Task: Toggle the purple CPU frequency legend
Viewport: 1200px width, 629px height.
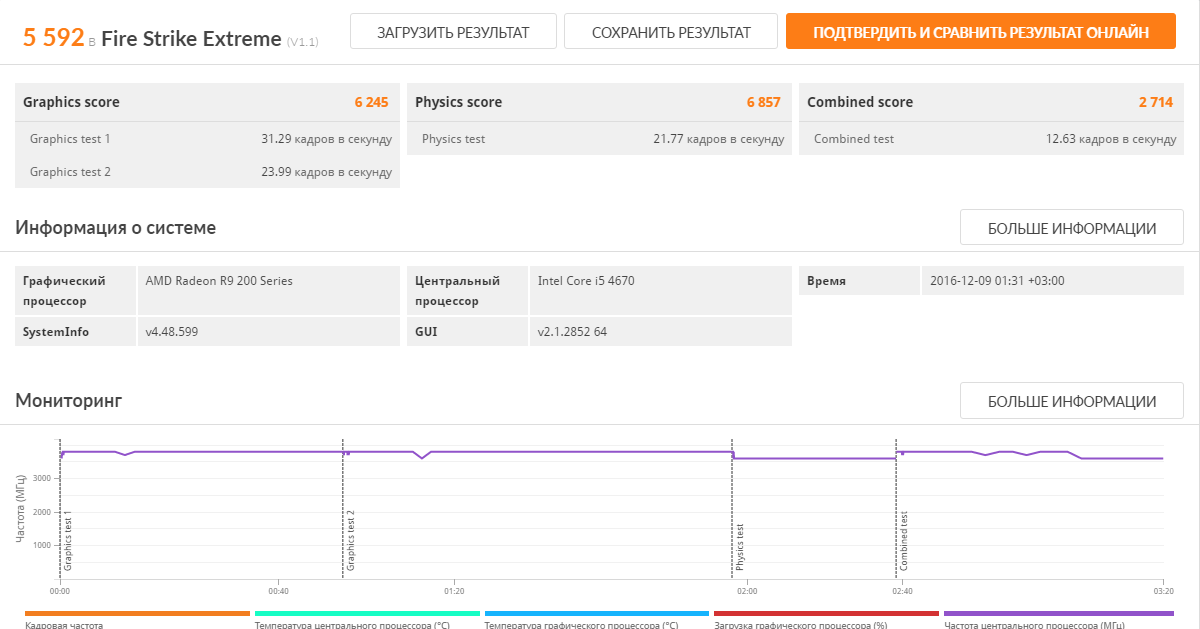Action: (1055, 619)
